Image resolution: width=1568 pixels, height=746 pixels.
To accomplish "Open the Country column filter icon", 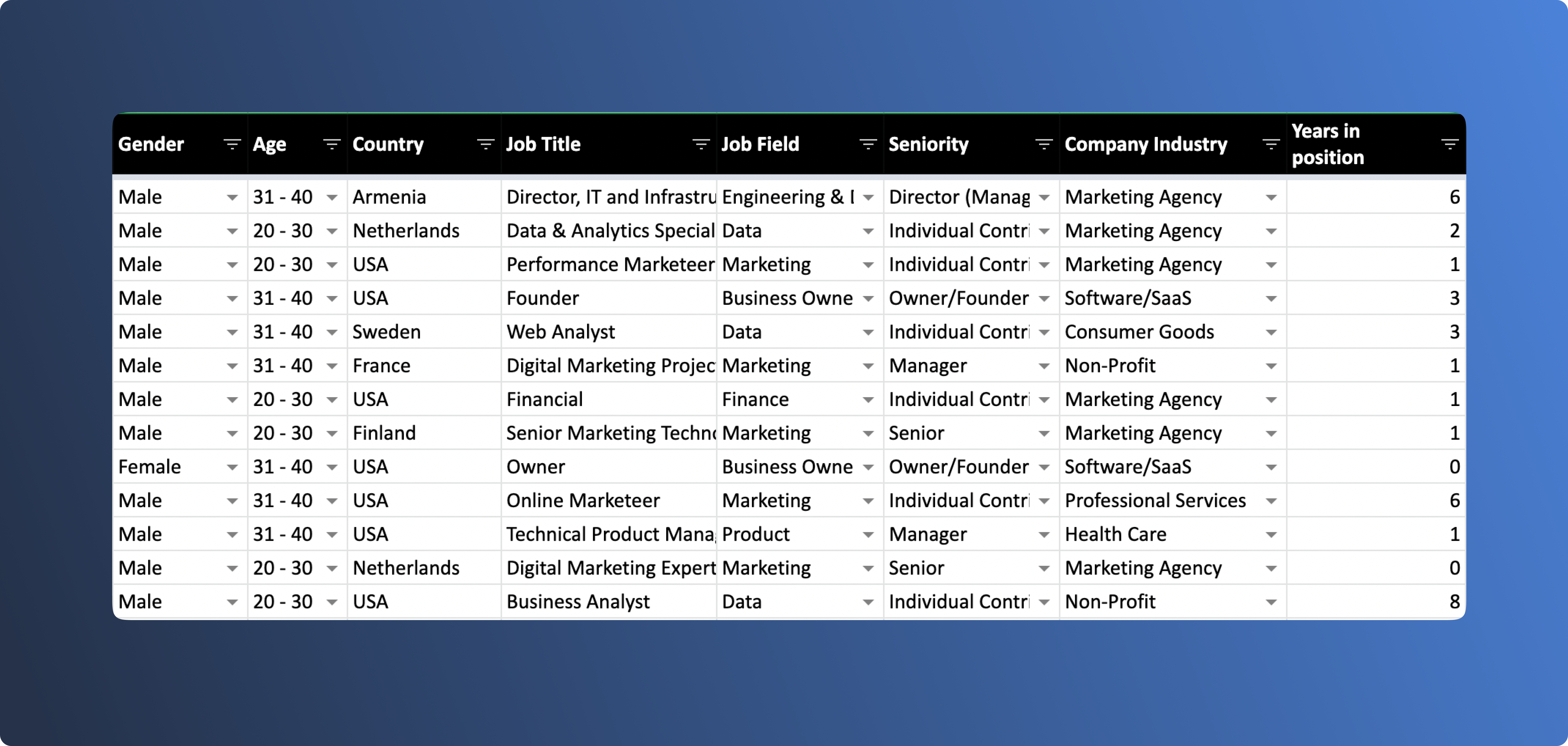I will pos(486,144).
